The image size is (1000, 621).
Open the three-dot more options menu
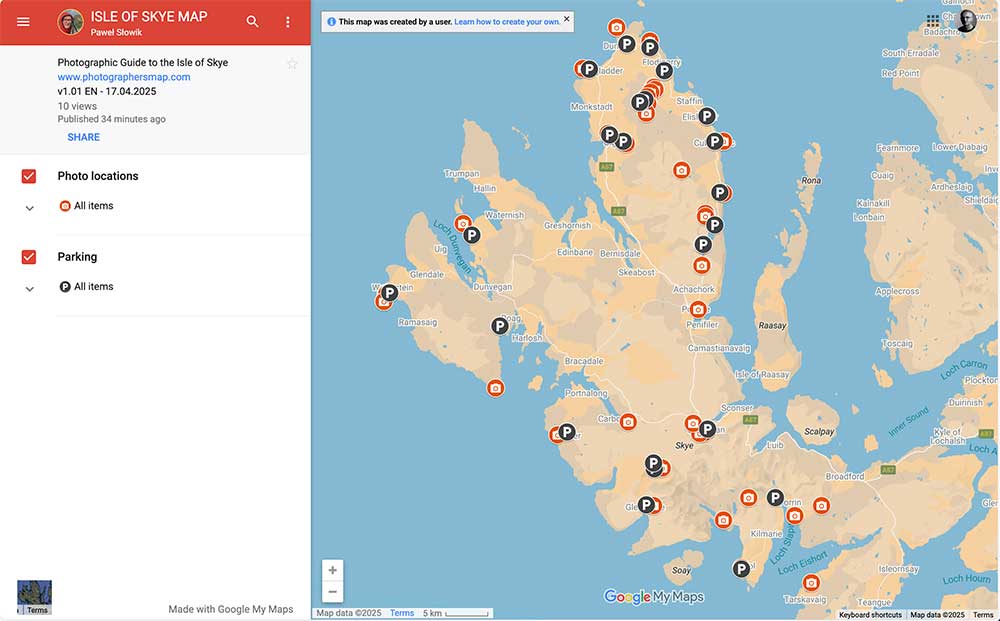tap(288, 22)
